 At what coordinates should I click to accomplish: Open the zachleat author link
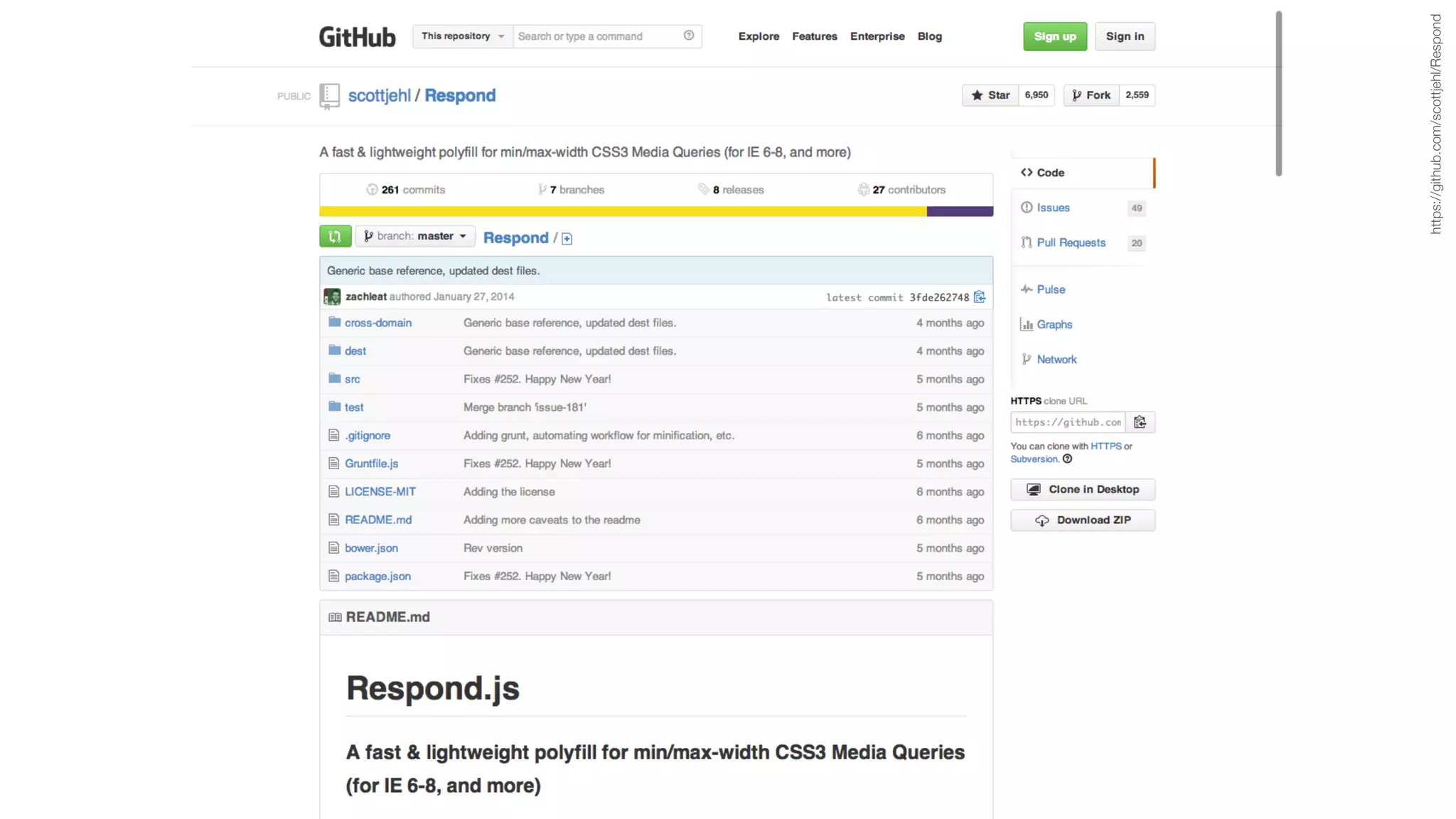pyautogui.click(x=366, y=296)
